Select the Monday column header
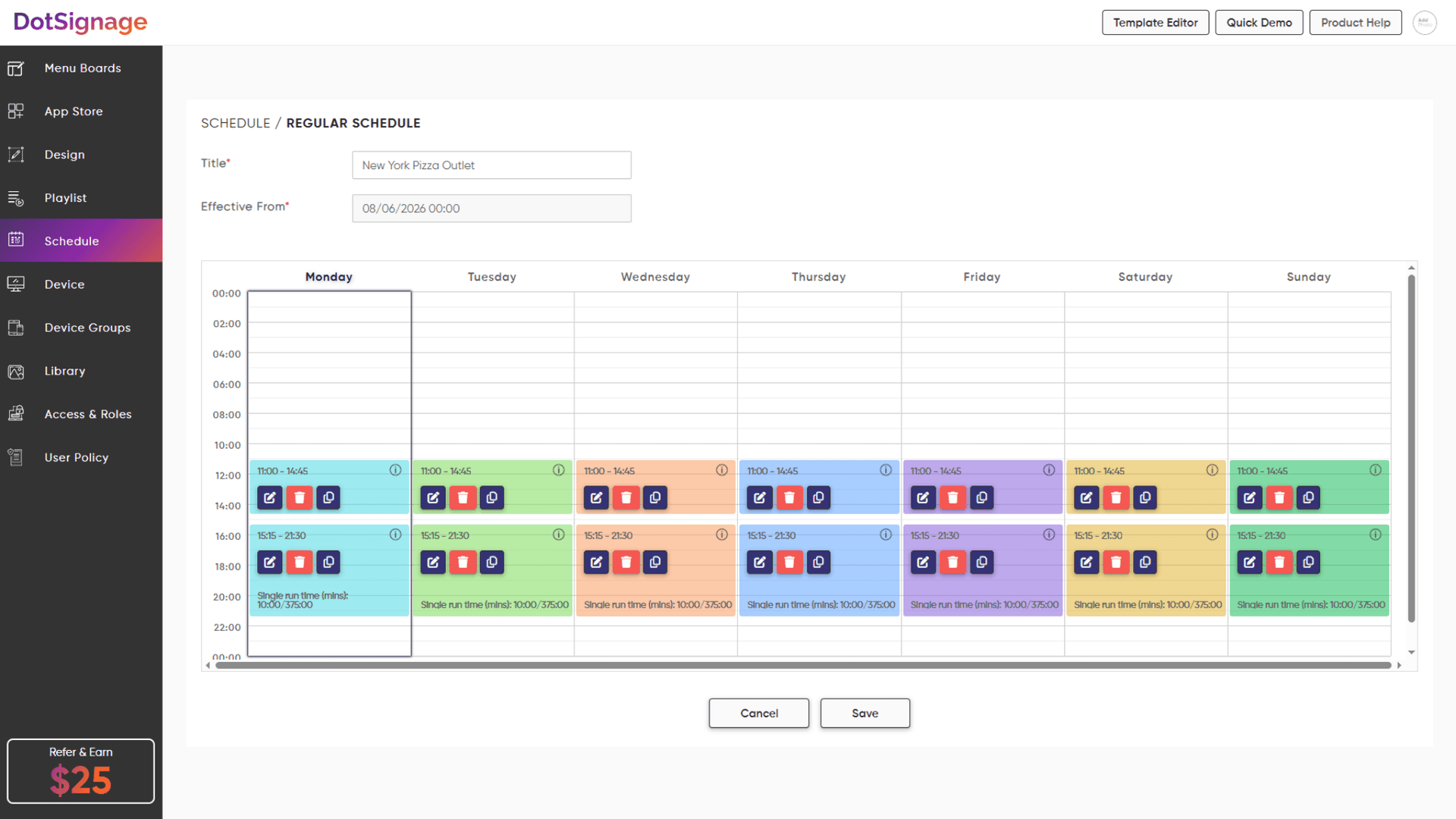Image resolution: width=1456 pixels, height=819 pixels. click(x=329, y=277)
